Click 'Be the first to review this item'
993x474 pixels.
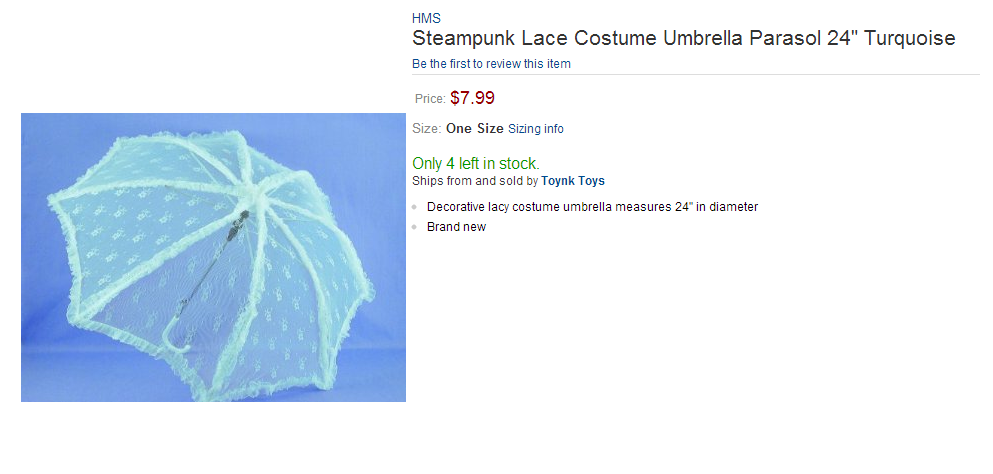491,64
